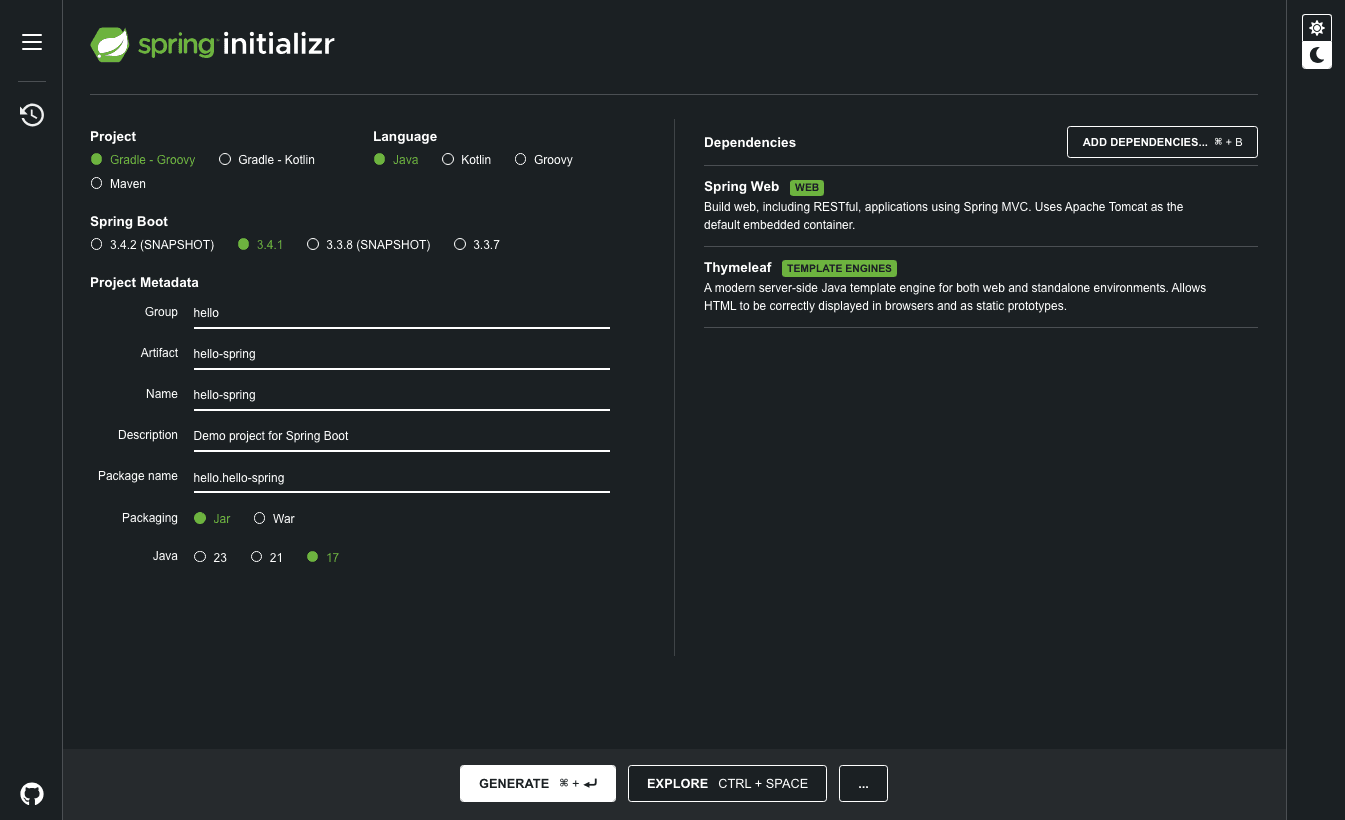The image size is (1345, 820).
Task: Click the Name input field
Action: pos(401,395)
